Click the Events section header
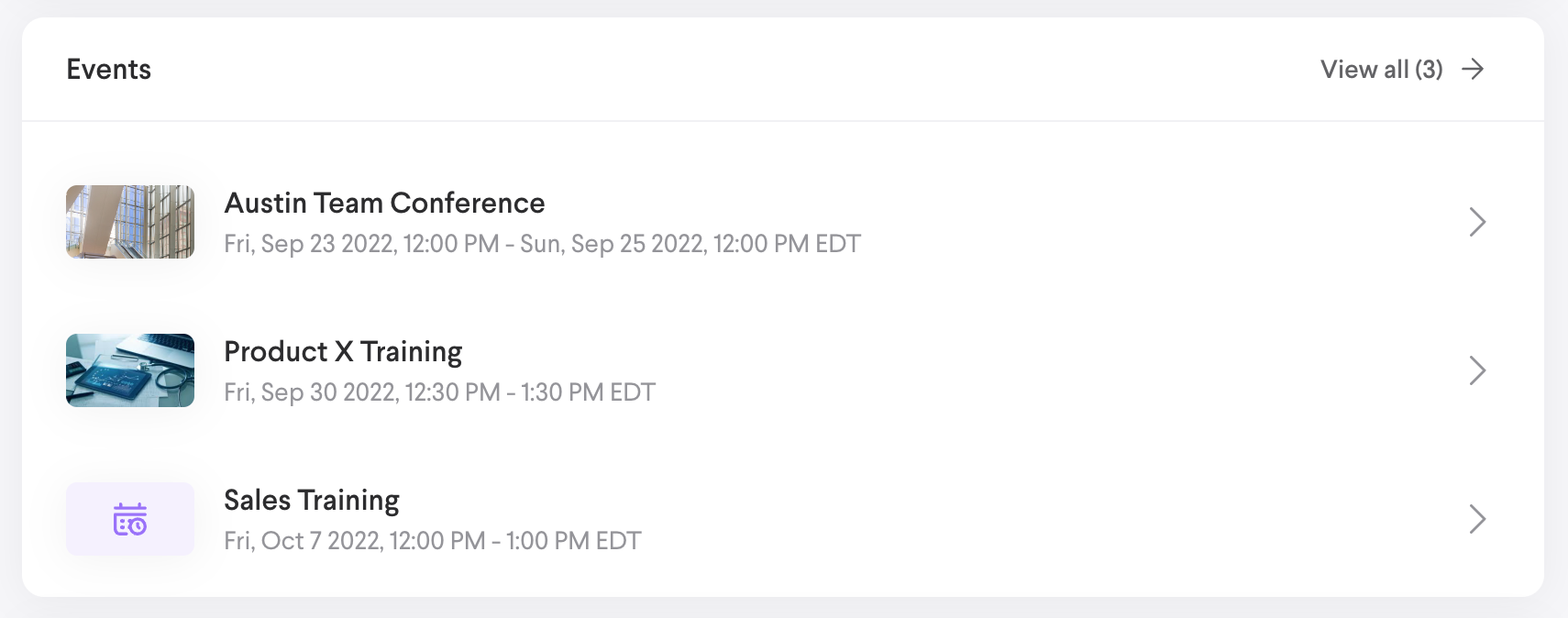 [x=108, y=69]
